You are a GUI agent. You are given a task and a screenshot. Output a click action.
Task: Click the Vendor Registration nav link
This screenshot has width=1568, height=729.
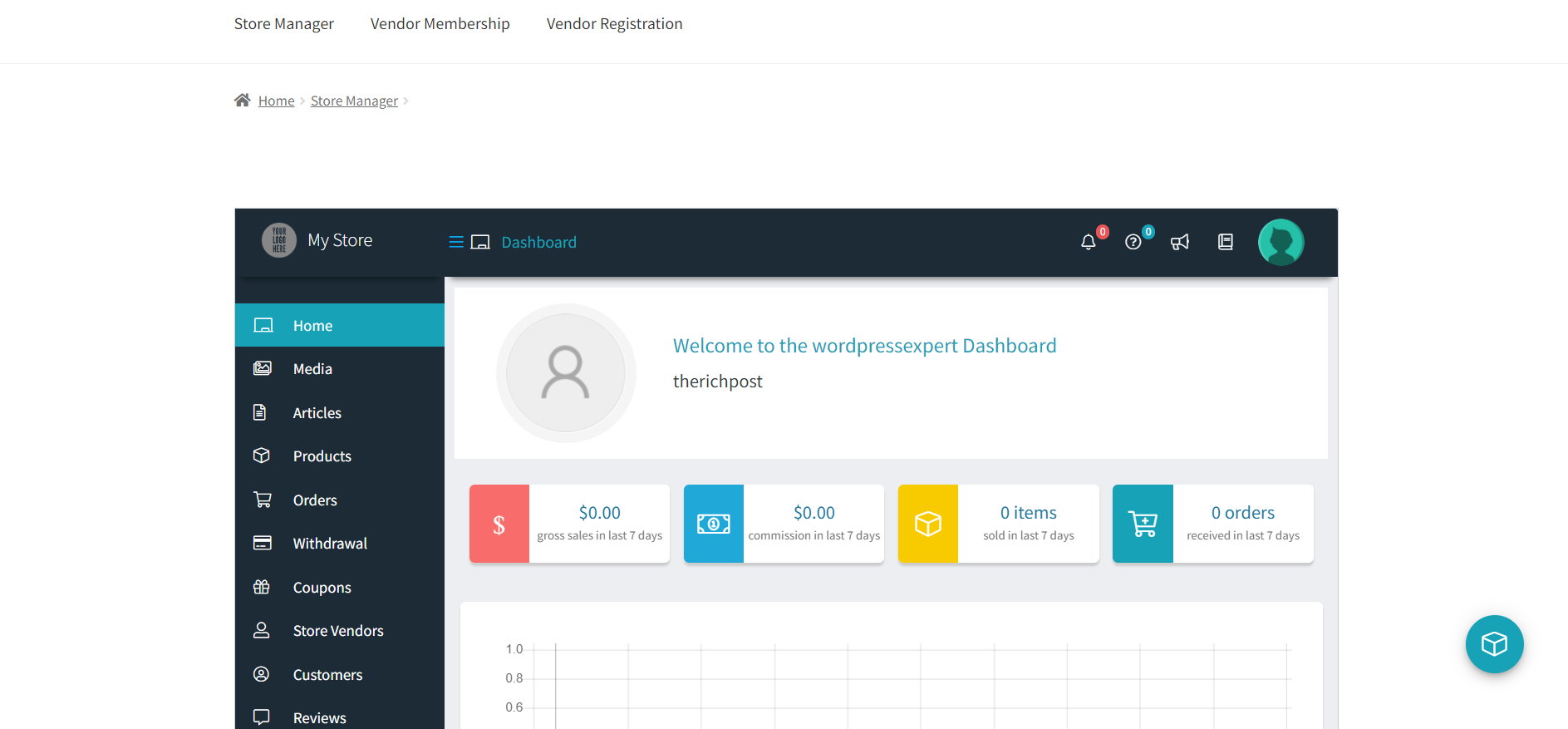click(x=614, y=24)
